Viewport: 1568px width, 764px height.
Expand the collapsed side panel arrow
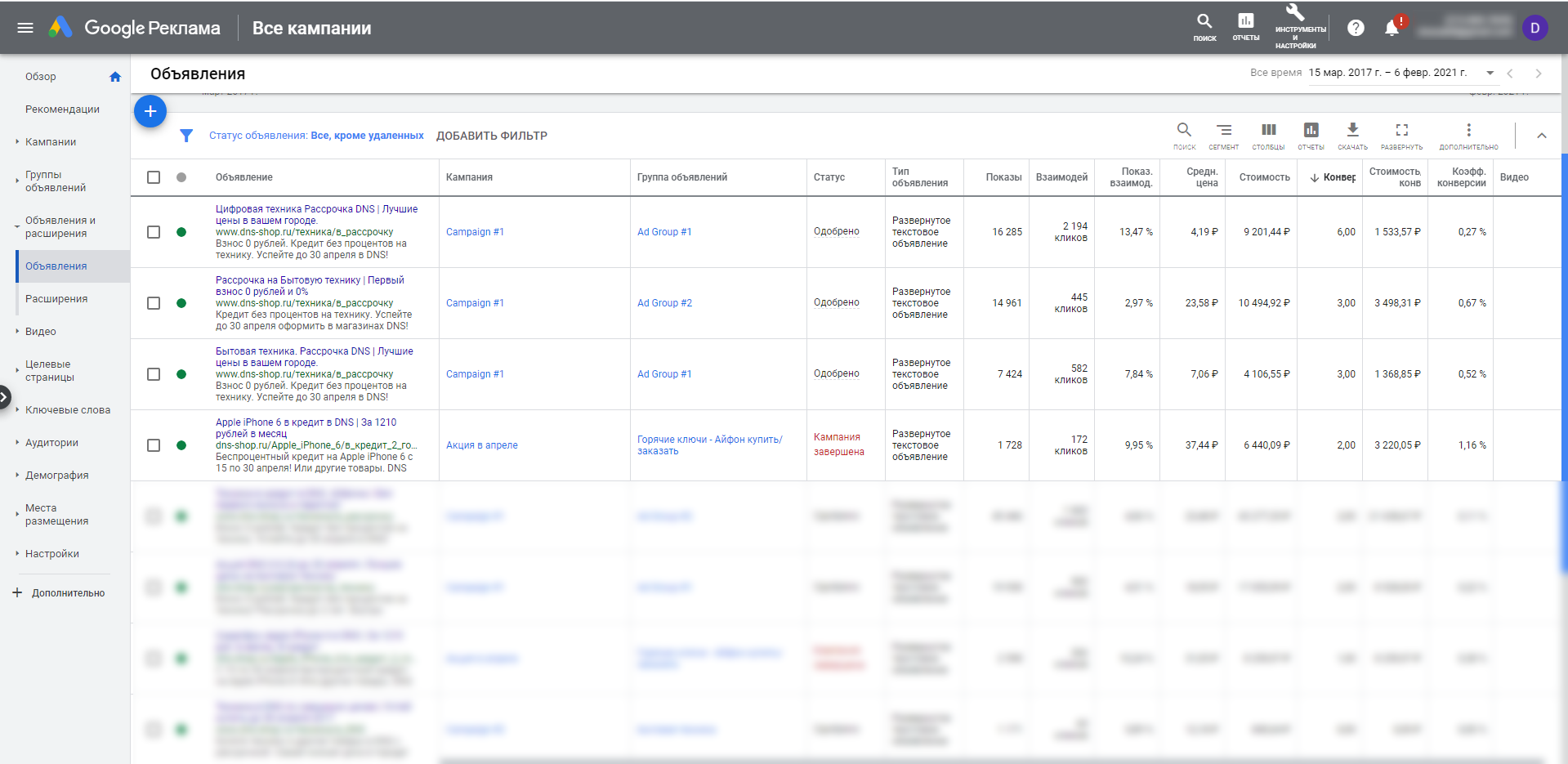pos(4,398)
